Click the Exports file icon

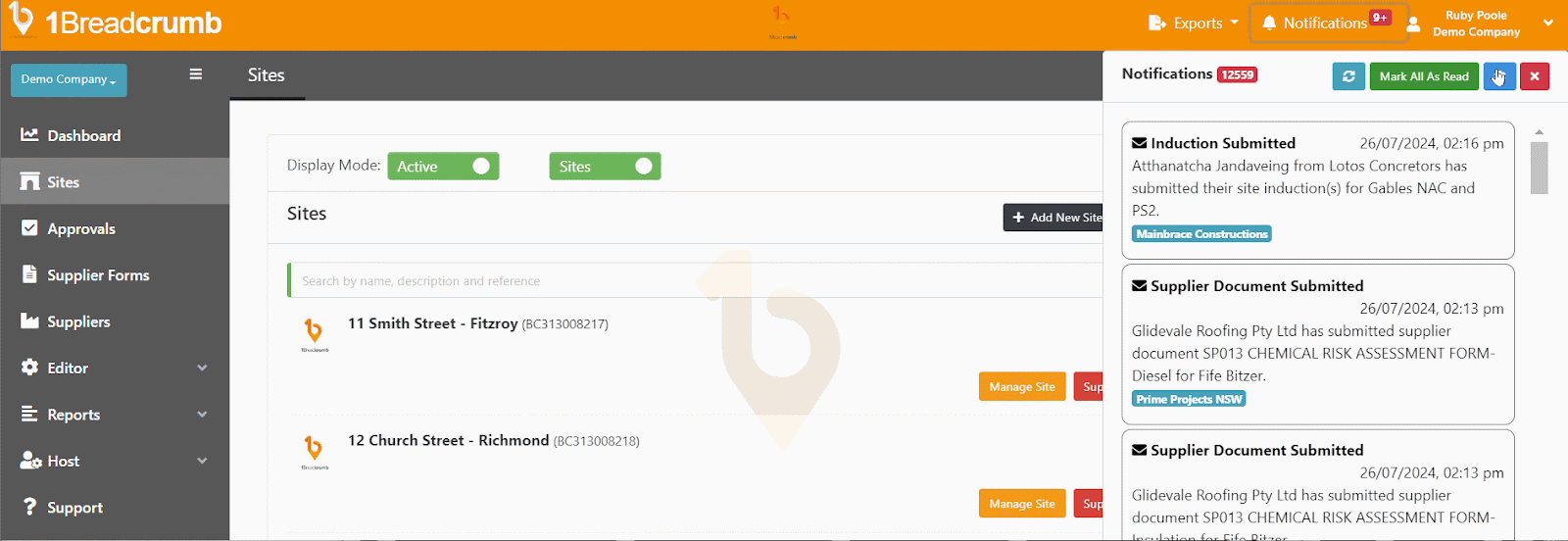[1157, 23]
